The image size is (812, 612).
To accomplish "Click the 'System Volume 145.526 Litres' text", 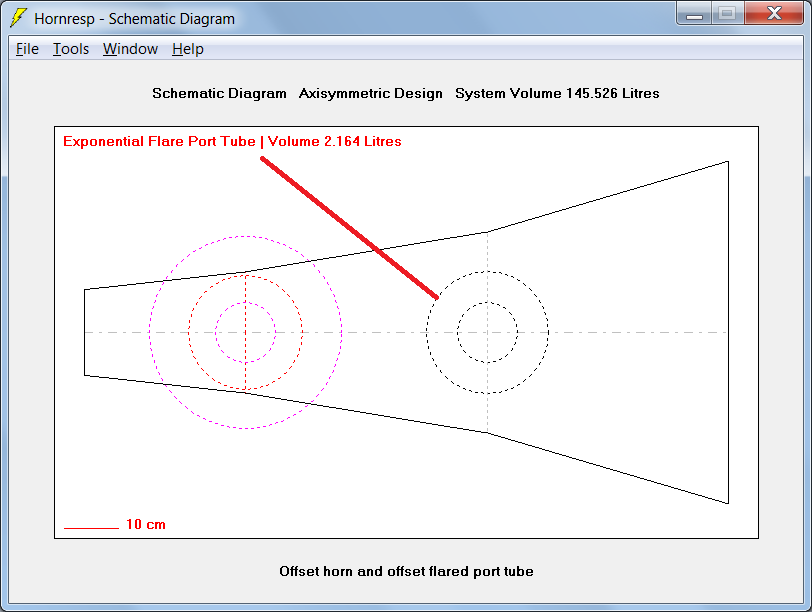I will click(557, 93).
